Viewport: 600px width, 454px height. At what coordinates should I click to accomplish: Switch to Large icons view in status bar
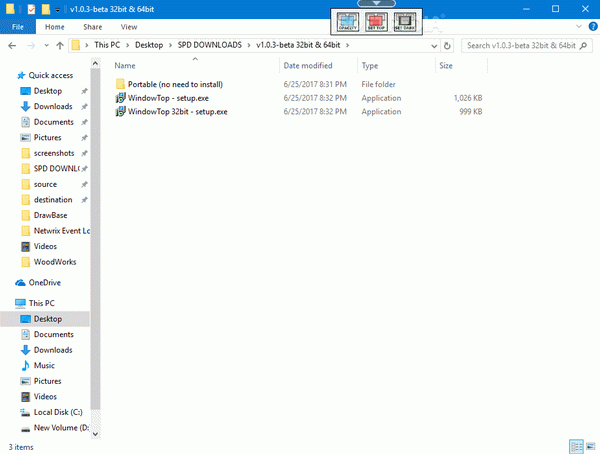591,447
